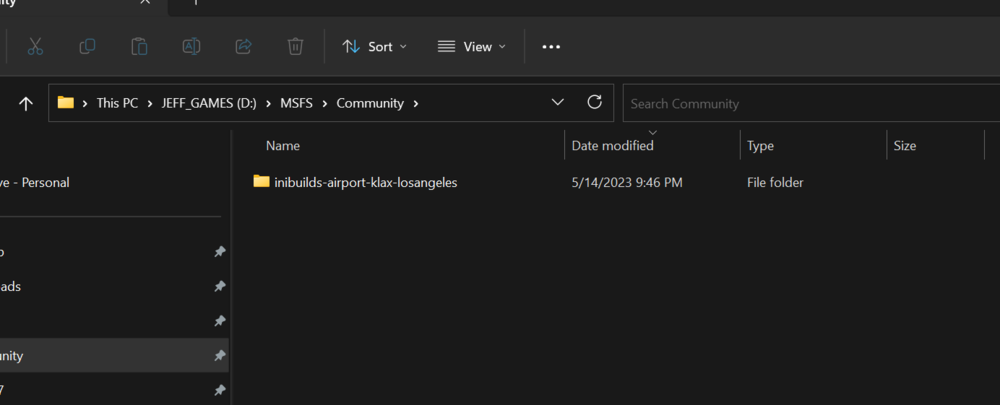Click the Type column header
This screenshot has height=405, width=1000.
coord(760,146)
